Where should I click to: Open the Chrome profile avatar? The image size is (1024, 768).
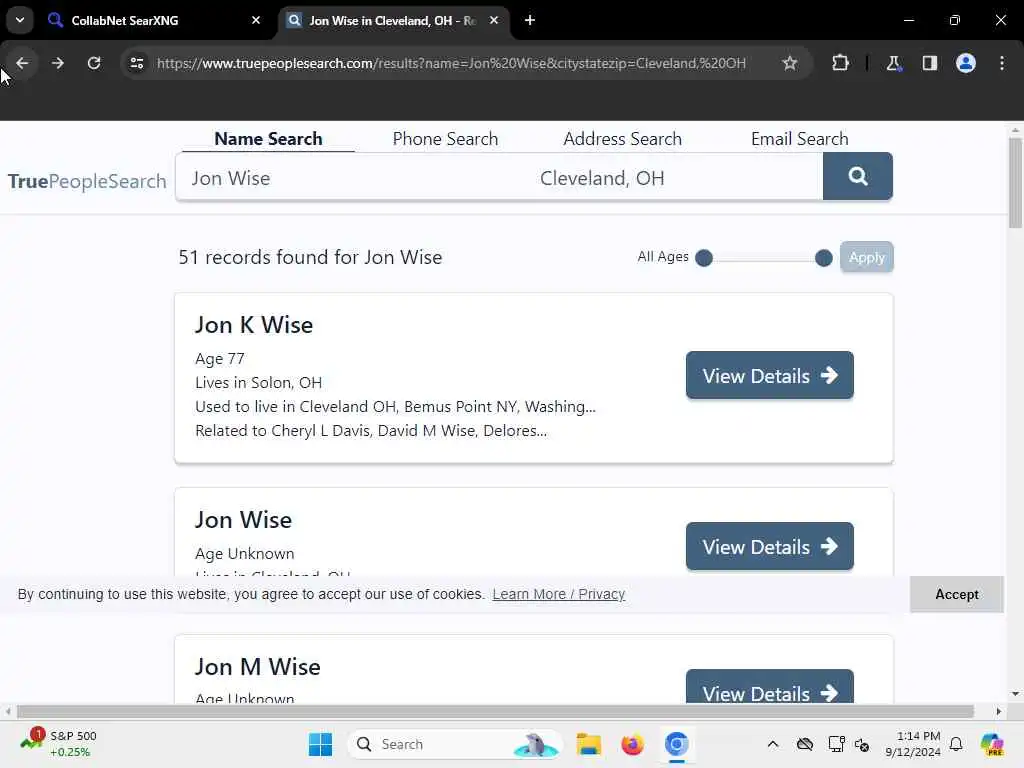pyautogui.click(x=965, y=63)
